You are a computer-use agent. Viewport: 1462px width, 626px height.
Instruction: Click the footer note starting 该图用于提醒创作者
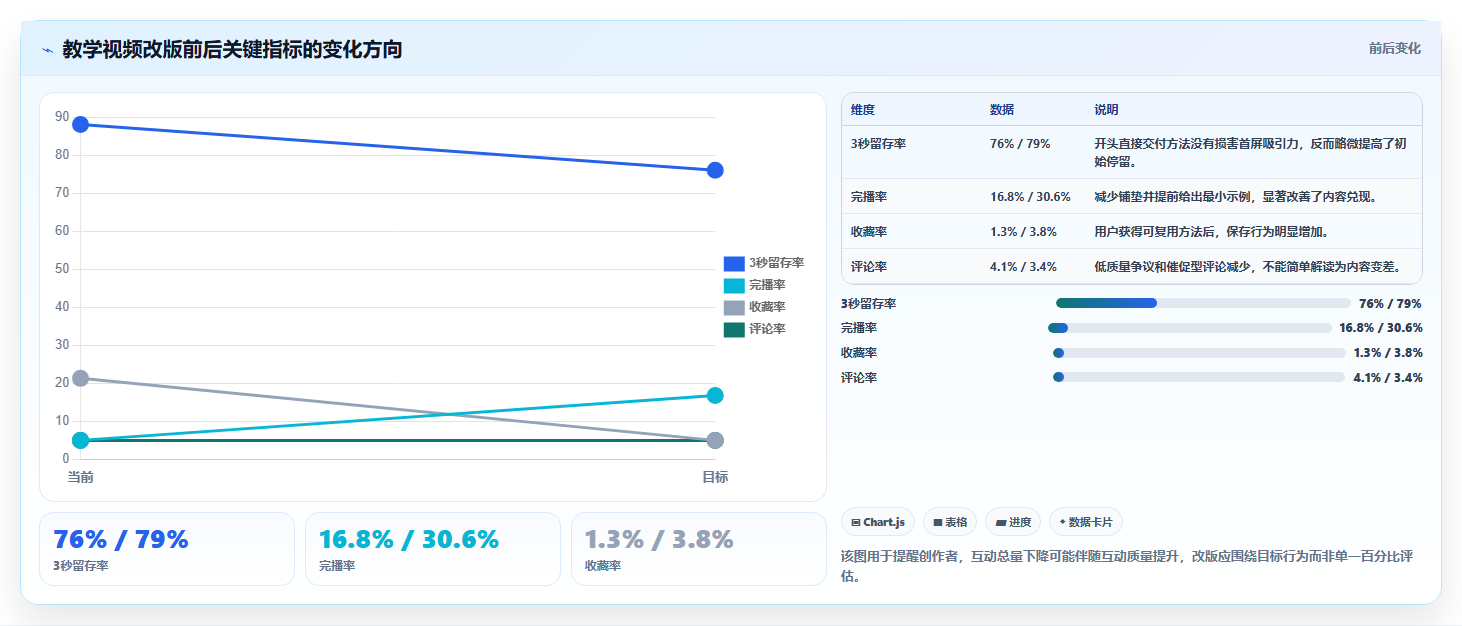tap(1126, 566)
